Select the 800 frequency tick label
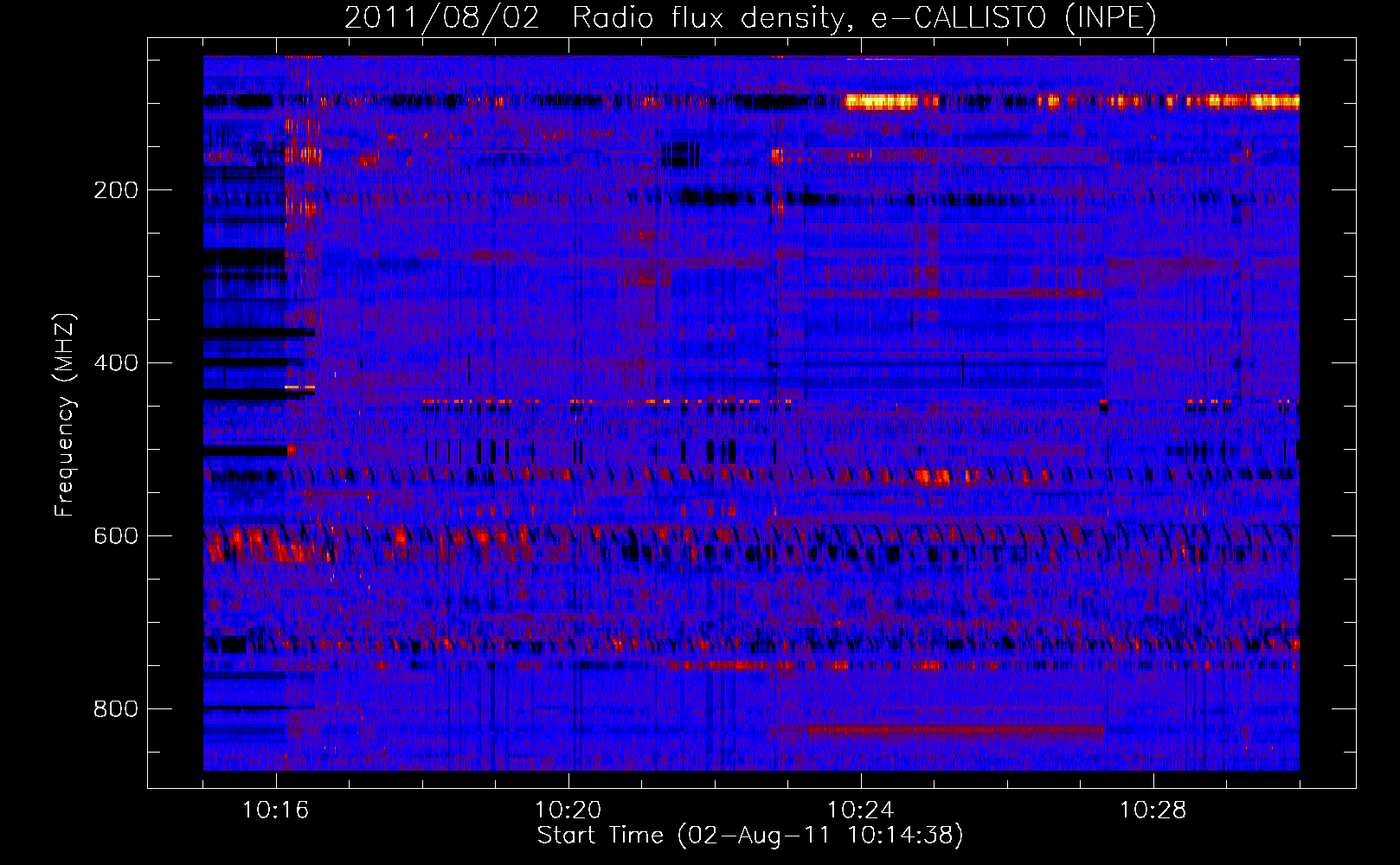Image resolution: width=1400 pixels, height=865 pixels. [116, 709]
